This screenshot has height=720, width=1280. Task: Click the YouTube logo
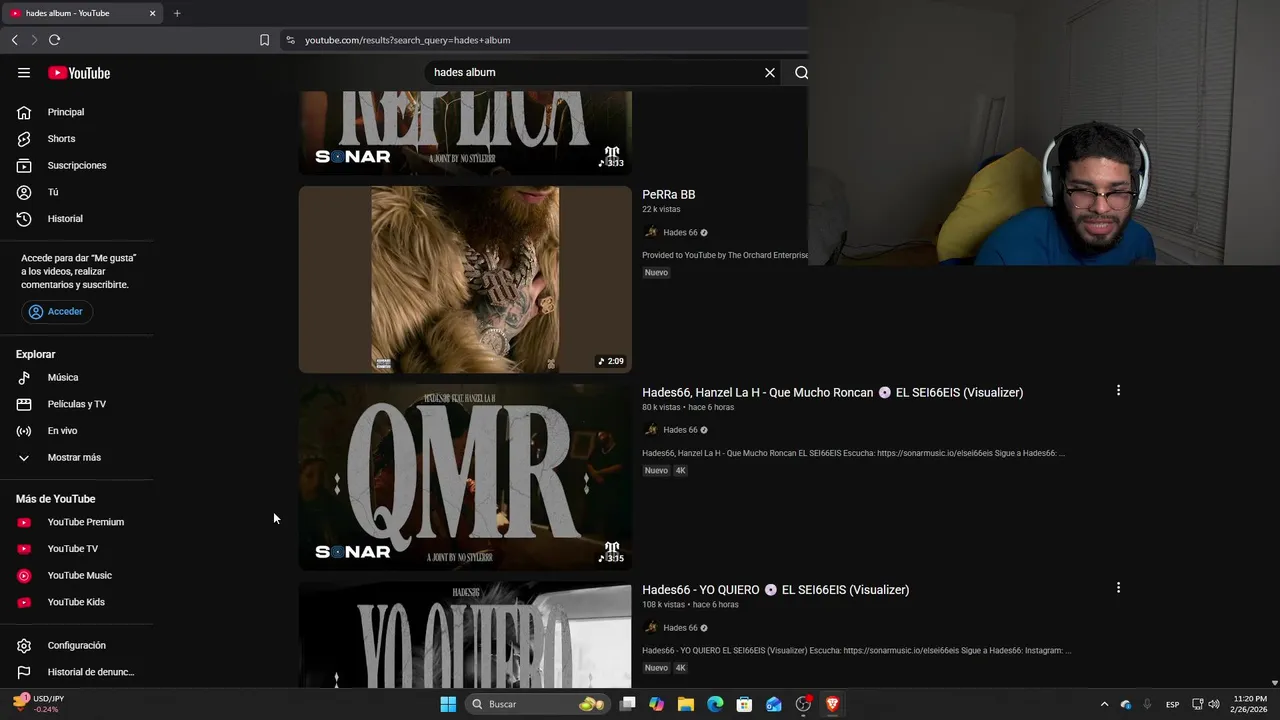(79, 73)
